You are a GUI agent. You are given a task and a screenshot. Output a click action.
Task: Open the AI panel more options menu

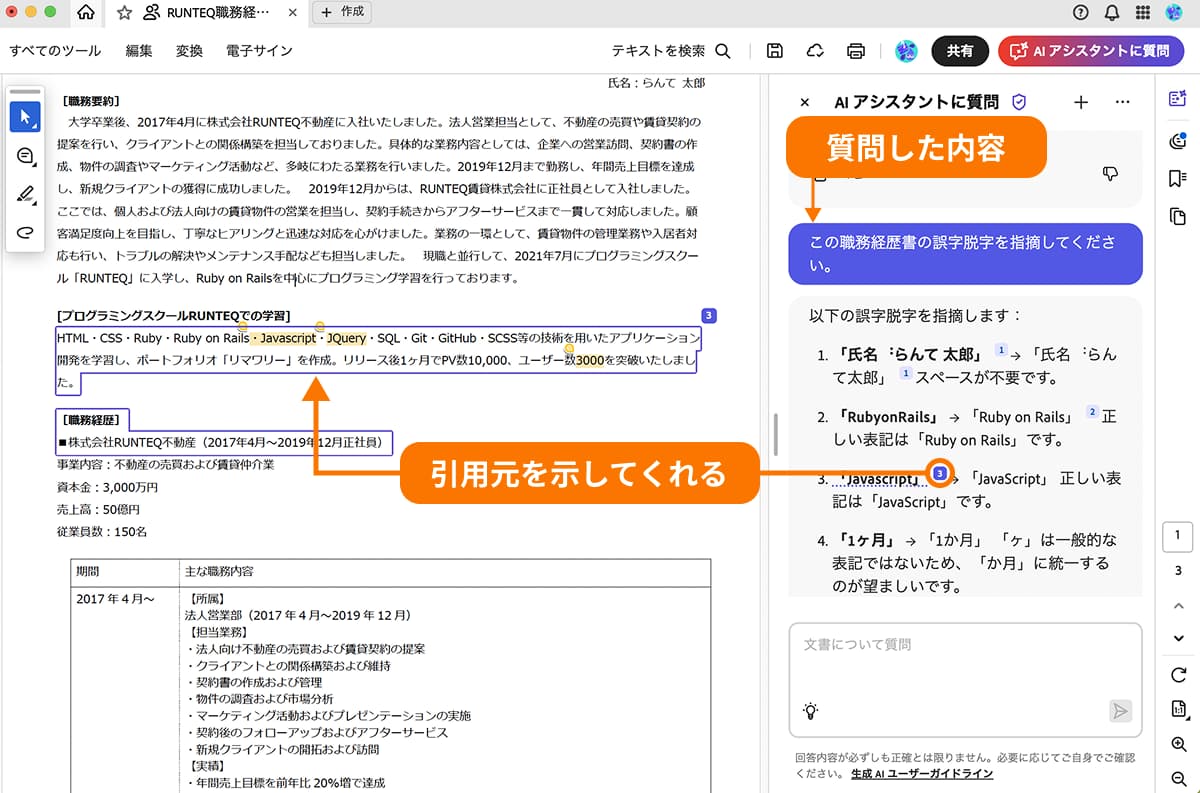(x=1122, y=102)
